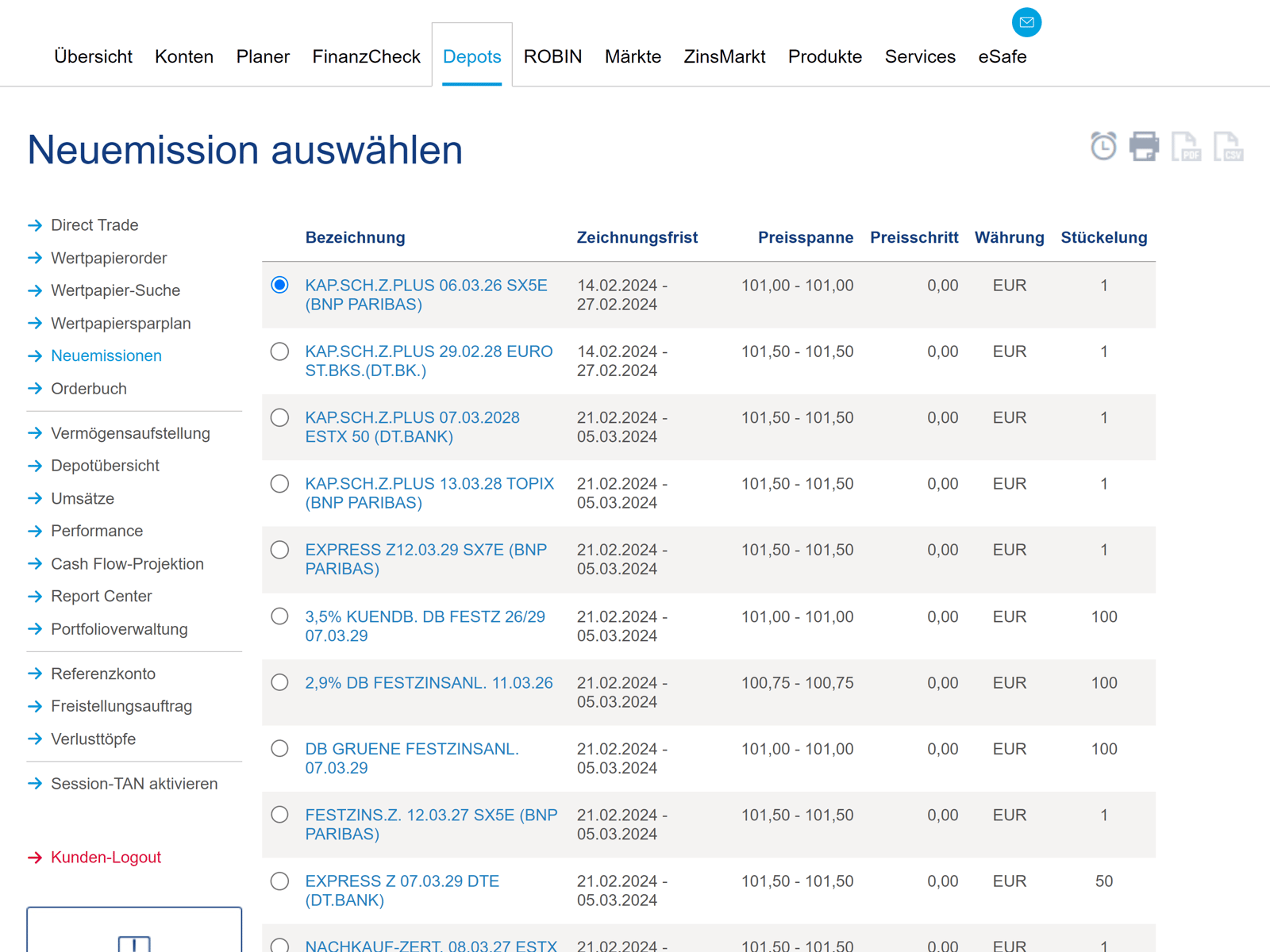Export the list as CSV
Screen dimensions: 1270x952
(x=1228, y=146)
